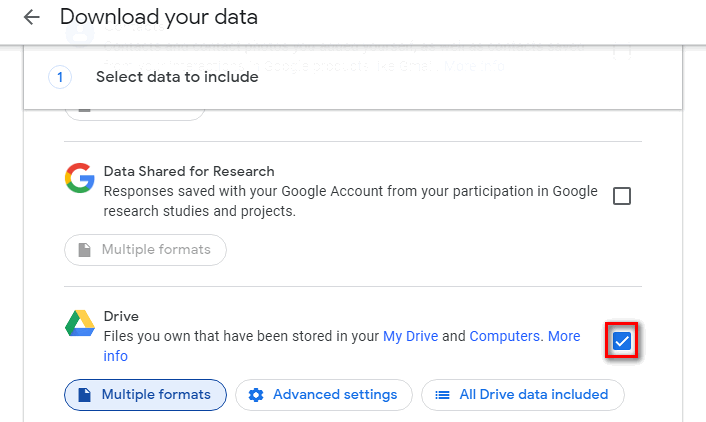
Task: Click the Drive files description text
Action: pos(240,336)
